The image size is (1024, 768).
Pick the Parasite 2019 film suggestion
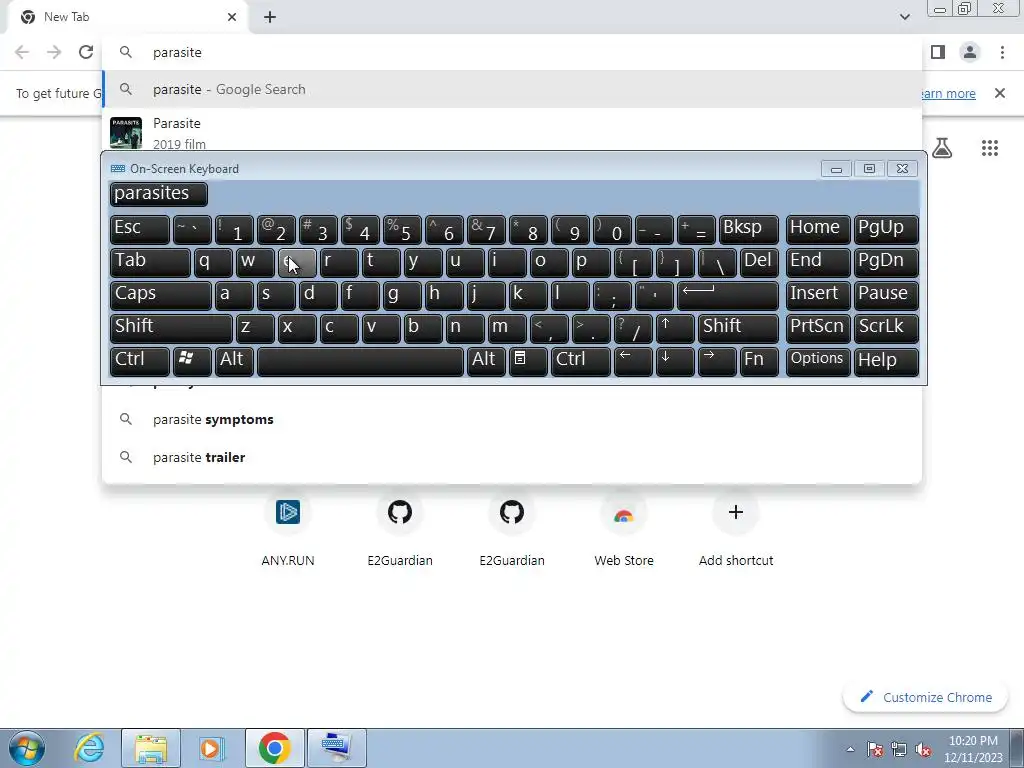[x=512, y=133]
